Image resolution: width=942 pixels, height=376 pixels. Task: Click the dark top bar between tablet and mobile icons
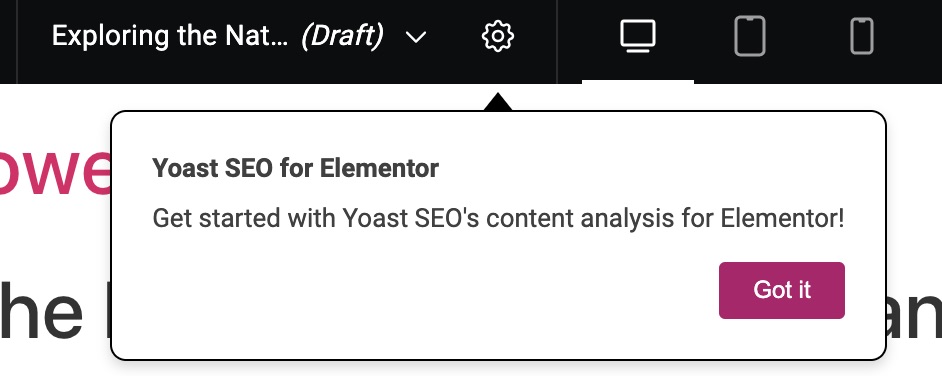coord(807,36)
